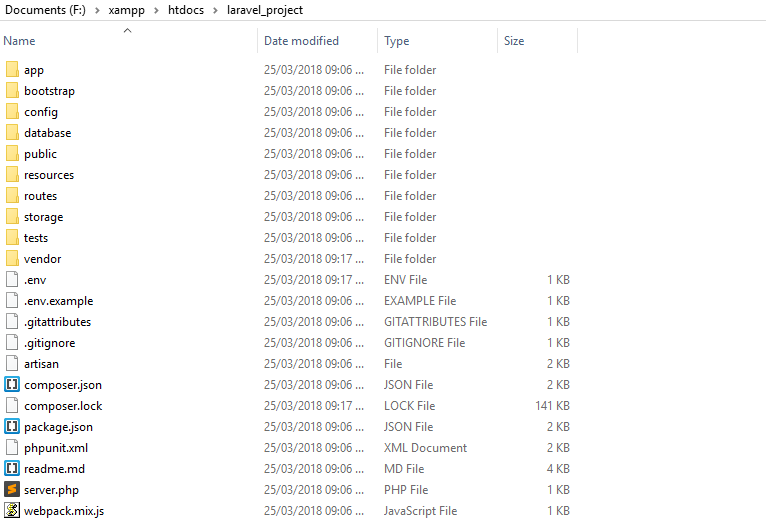The image size is (766, 527).
Task: Click the bootstrap folder icon
Action: point(12,90)
